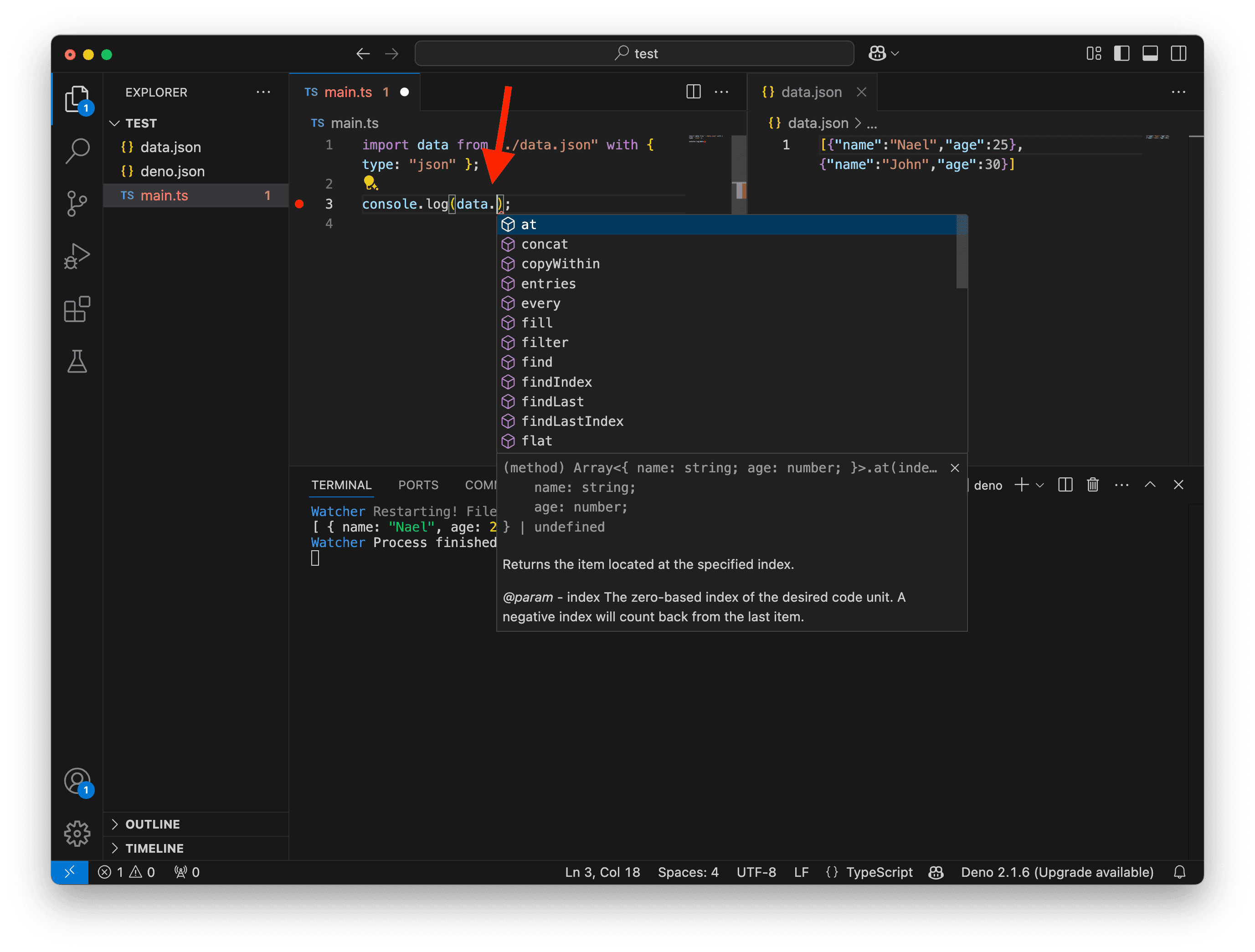Viewport: 1255px width, 952px height.
Task: Open the Copilot icon in title bar
Action: [877, 53]
